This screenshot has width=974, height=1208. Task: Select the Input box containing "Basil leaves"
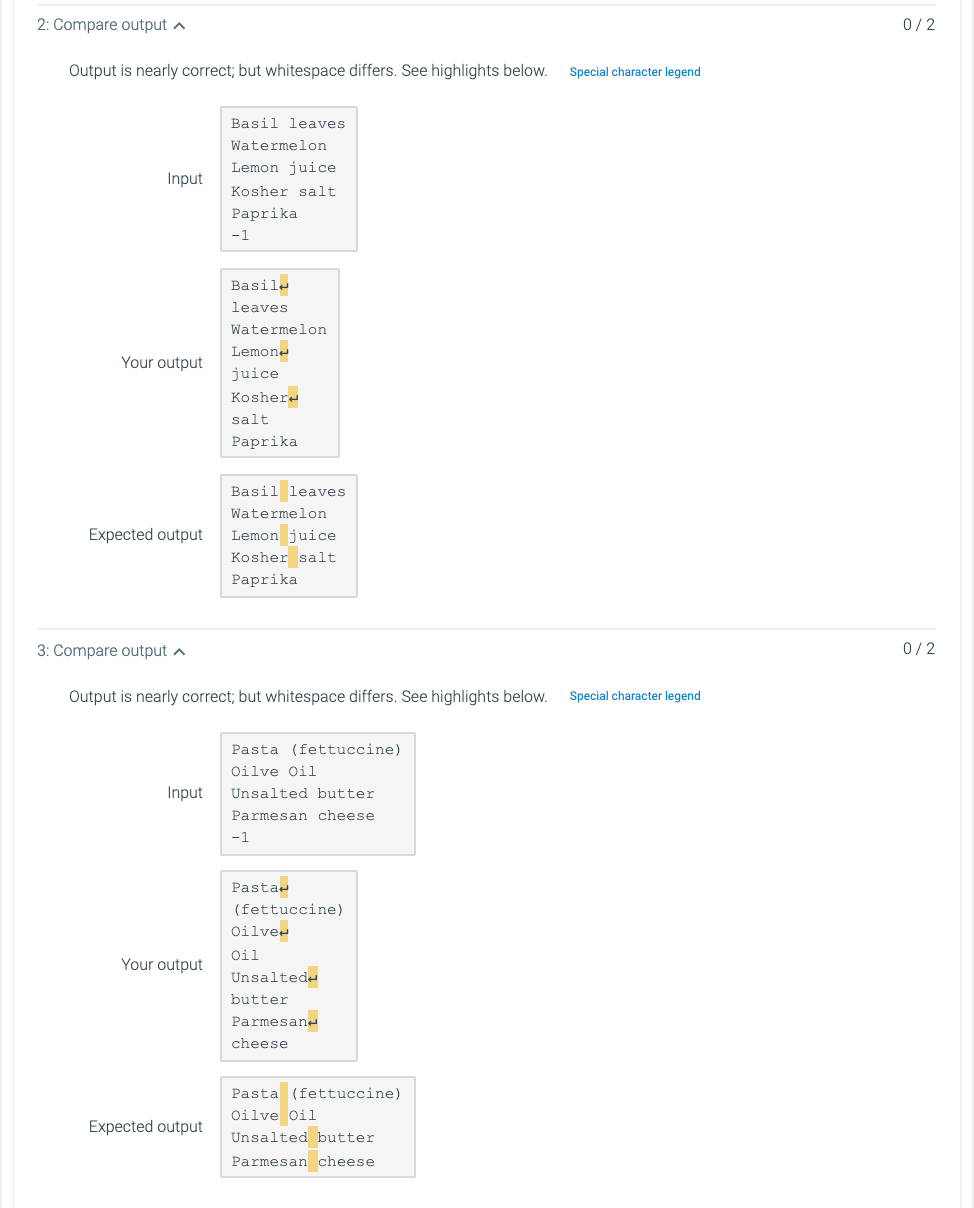[x=288, y=179]
